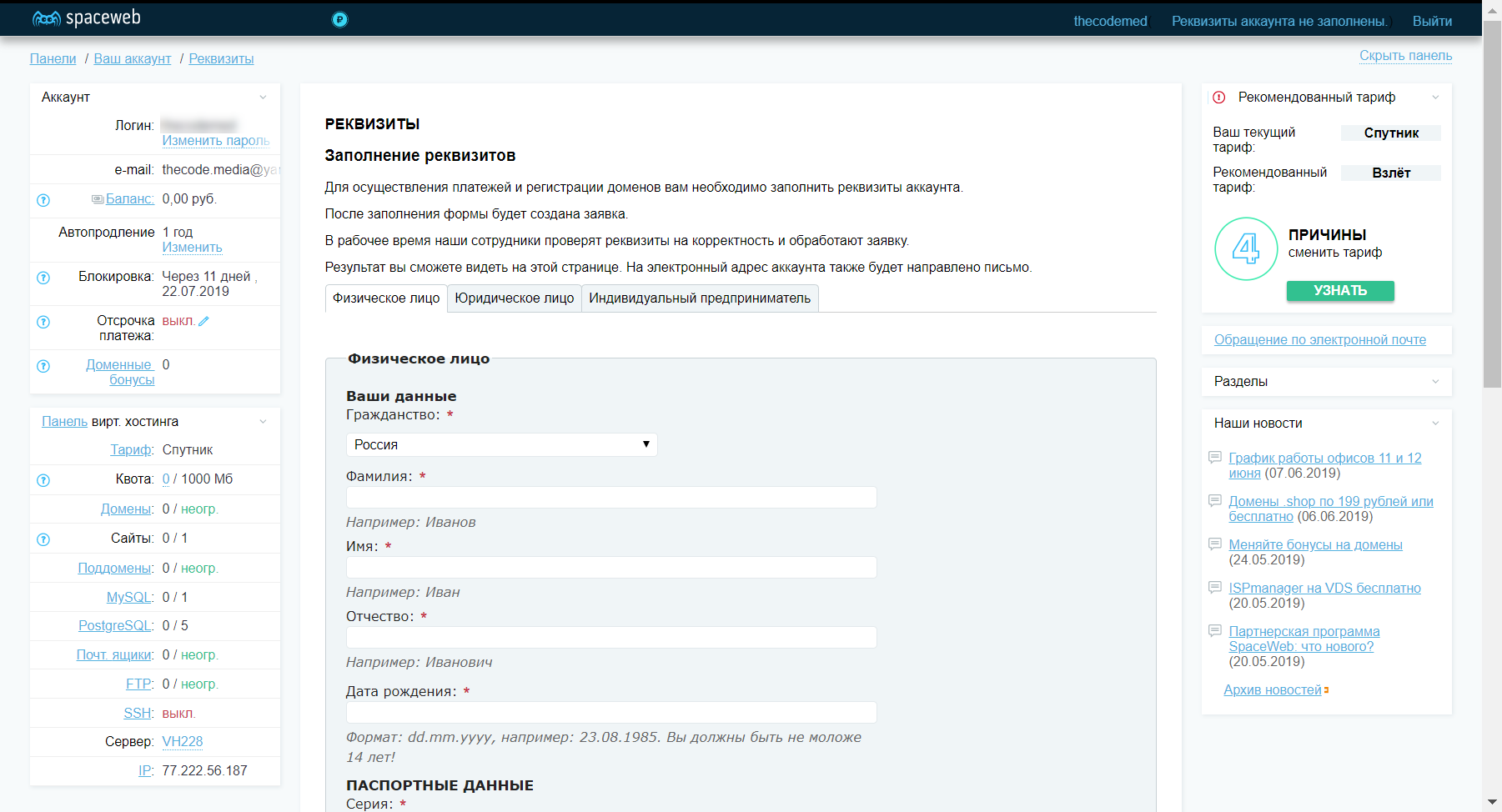Viewport: 1502px width, 812px height.
Task: Click help icon next to Блокировка
Action: (43, 278)
